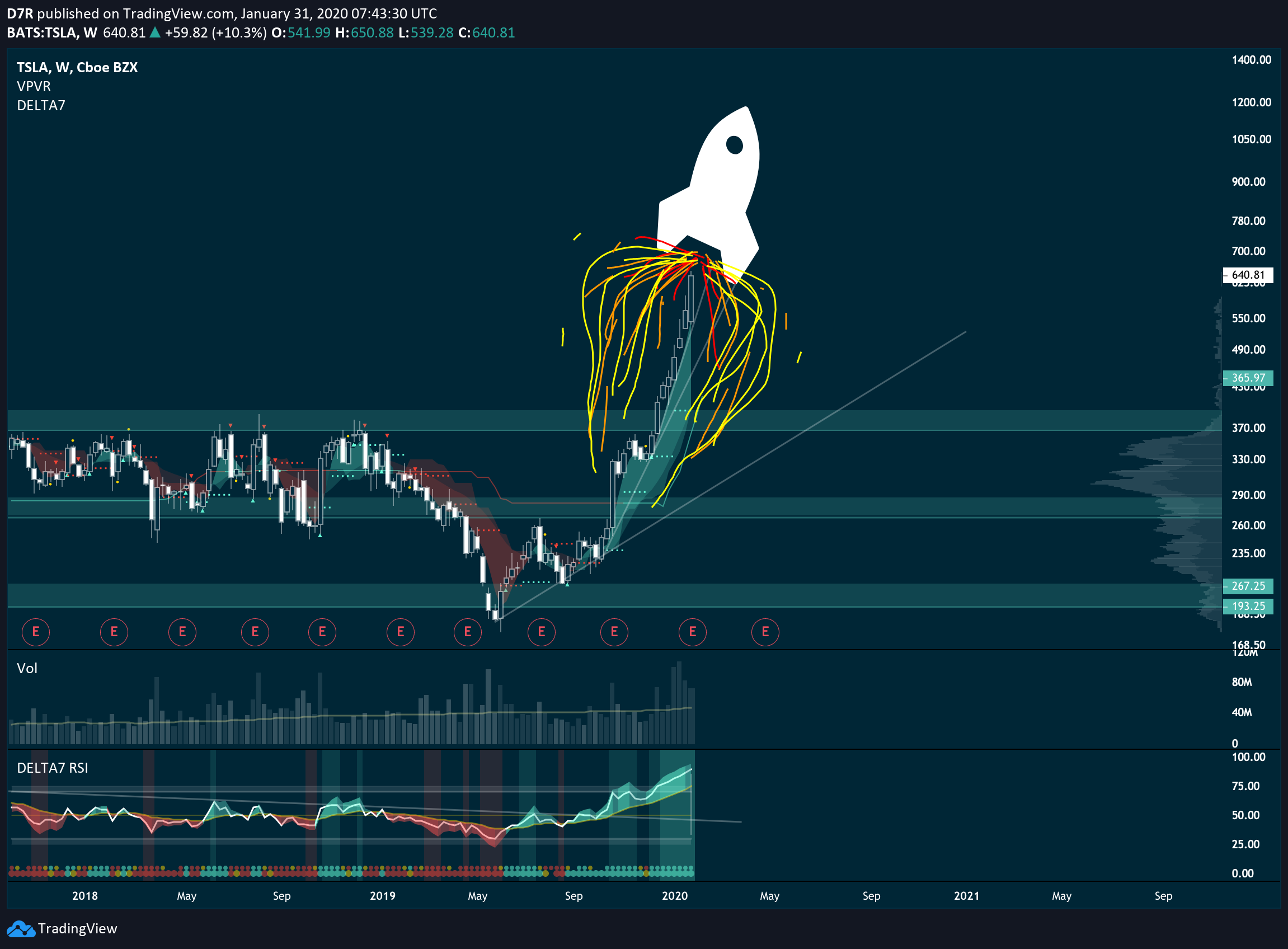Click the +59.82 (+10.3%) change value
The image size is (1288, 949).
coord(215,33)
